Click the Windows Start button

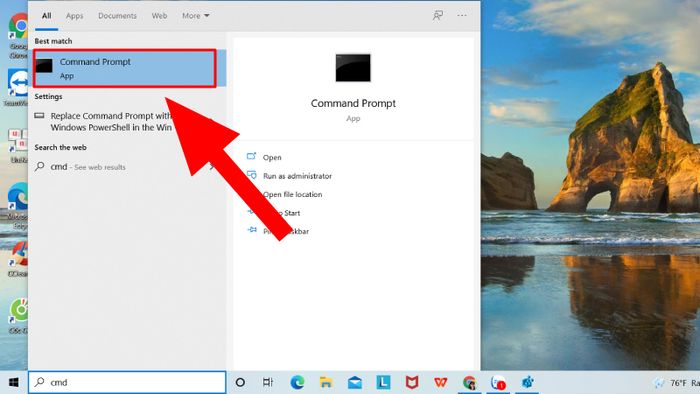pos(14,382)
